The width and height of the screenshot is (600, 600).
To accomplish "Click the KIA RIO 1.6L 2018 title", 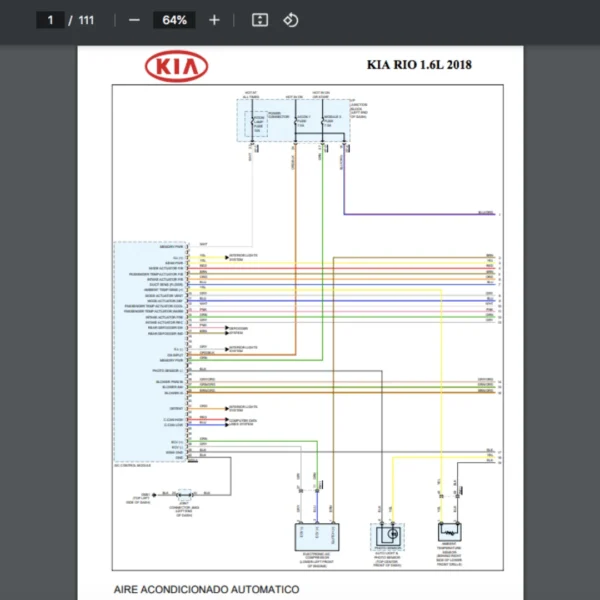I will 419,66.
